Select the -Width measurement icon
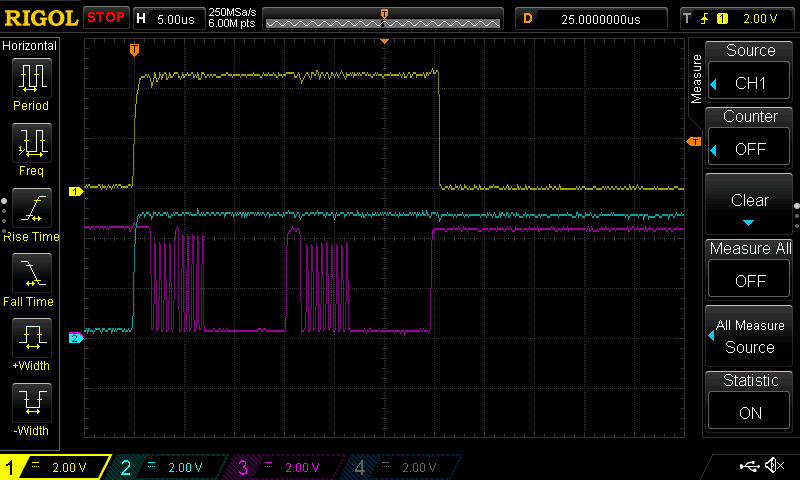This screenshot has height=480, width=800. pyautogui.click(x=31, y=405)
